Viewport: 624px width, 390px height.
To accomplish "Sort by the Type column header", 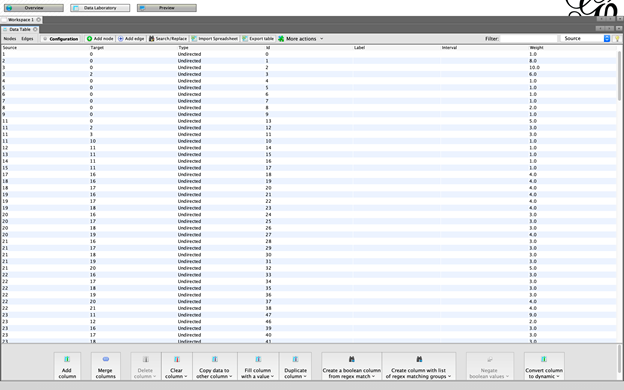I will tap(221, 48).
